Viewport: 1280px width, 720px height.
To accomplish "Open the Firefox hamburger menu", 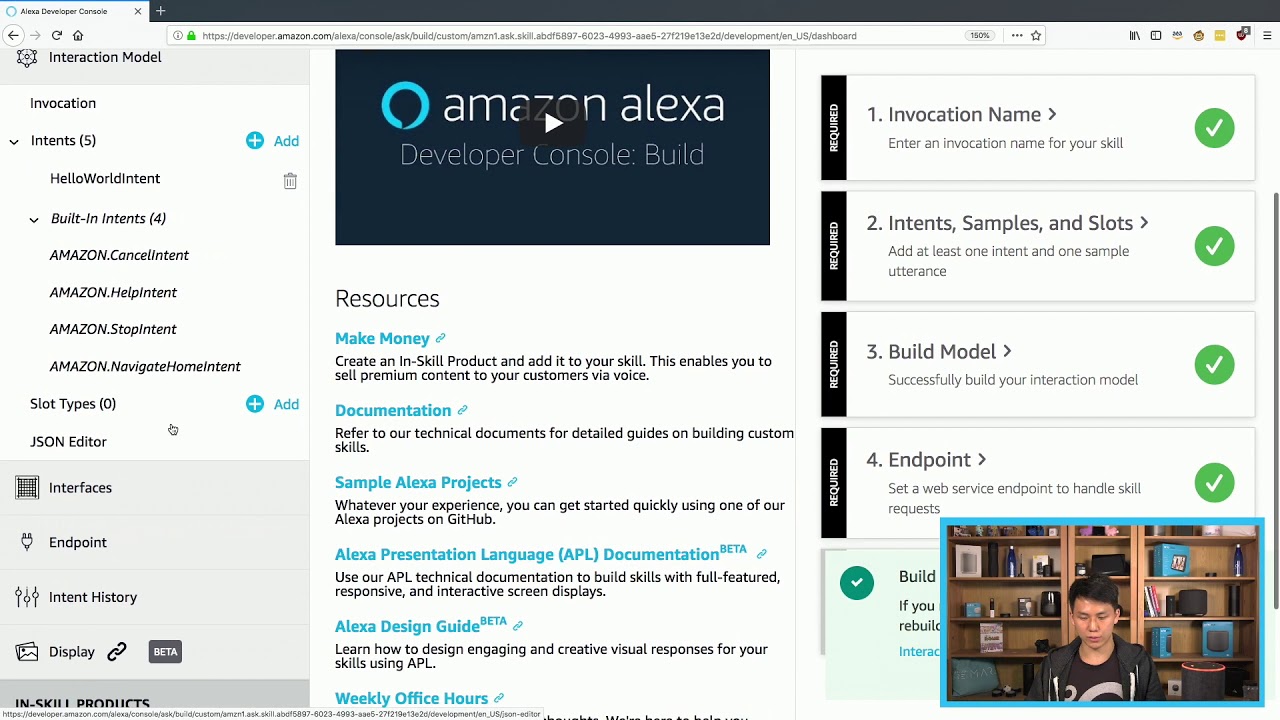I will click(1266, 35).
